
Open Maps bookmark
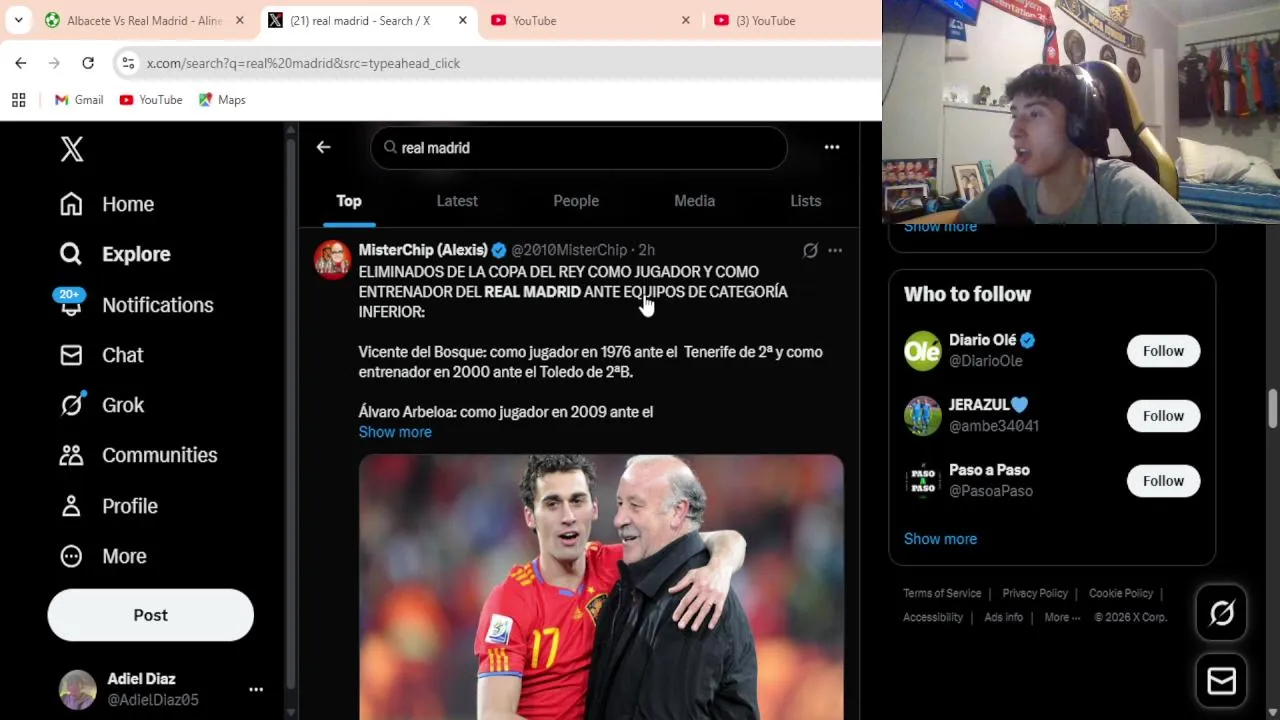[222, 100]
